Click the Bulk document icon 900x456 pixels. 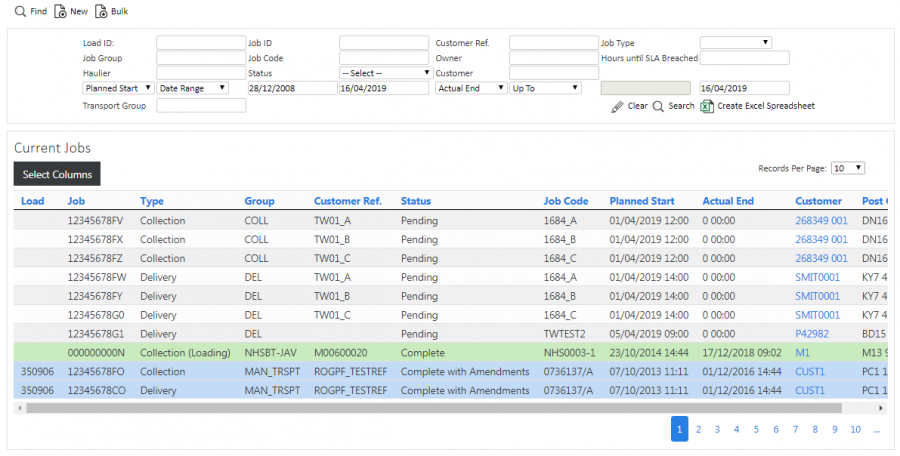101,11
